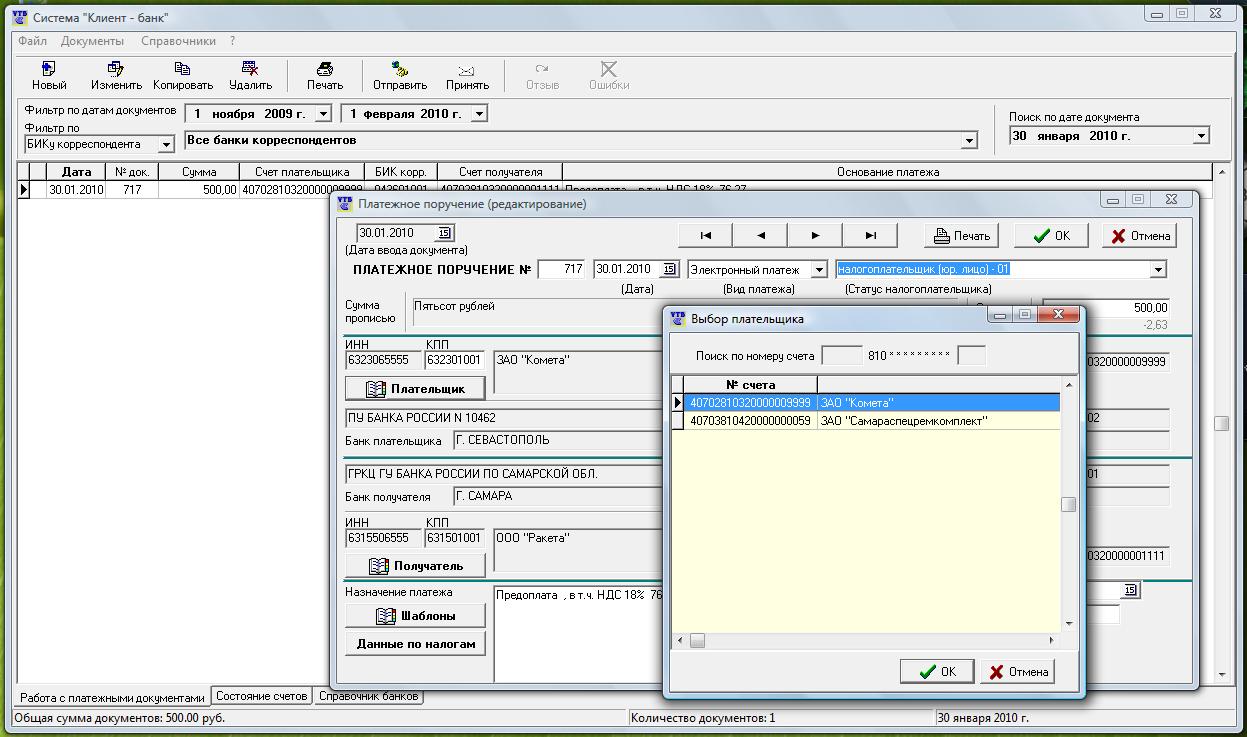Switch to Состояние счетов tab
This screenshot has width=1247, height=737.
pyautogui.click(x=262, y=696)
